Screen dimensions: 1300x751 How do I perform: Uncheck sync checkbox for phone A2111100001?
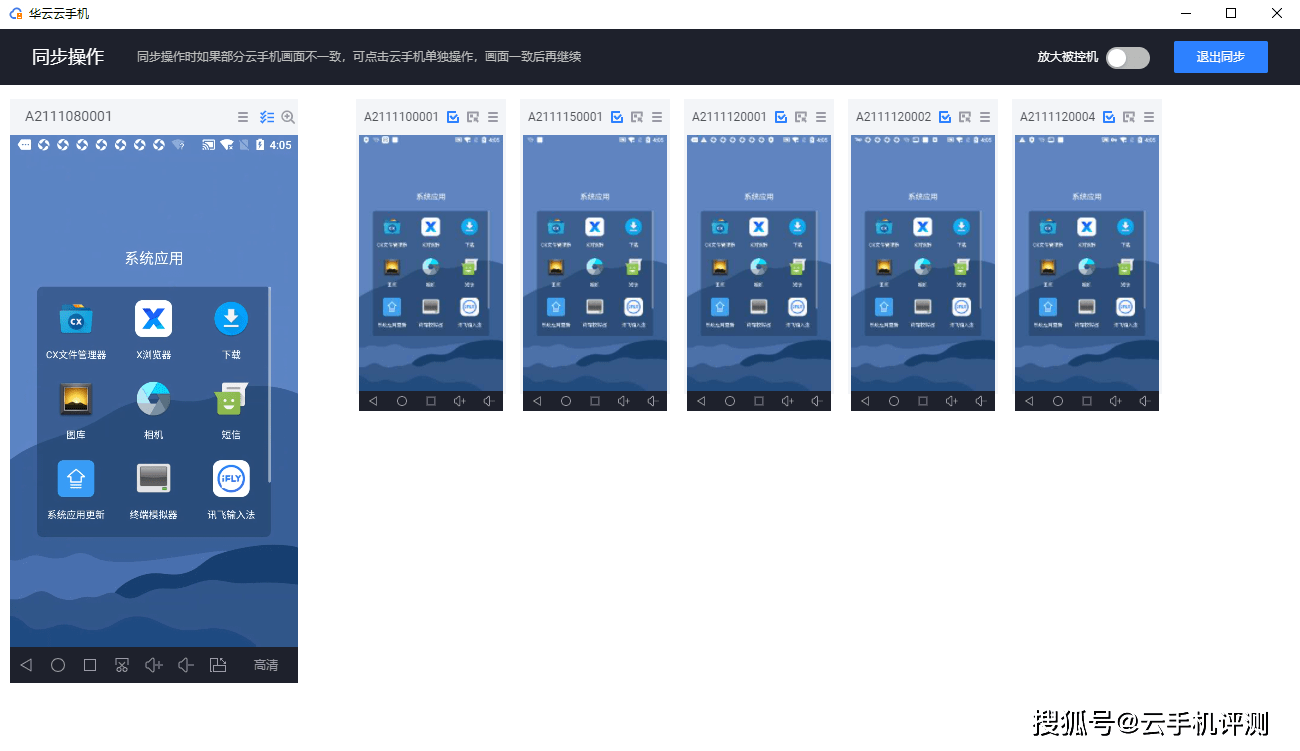point(453,117)
